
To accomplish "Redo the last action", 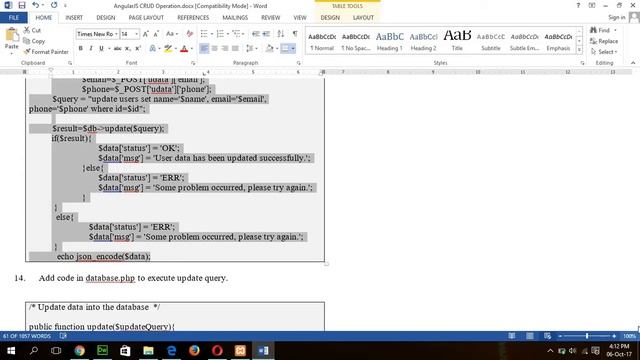I will point(54,5).
